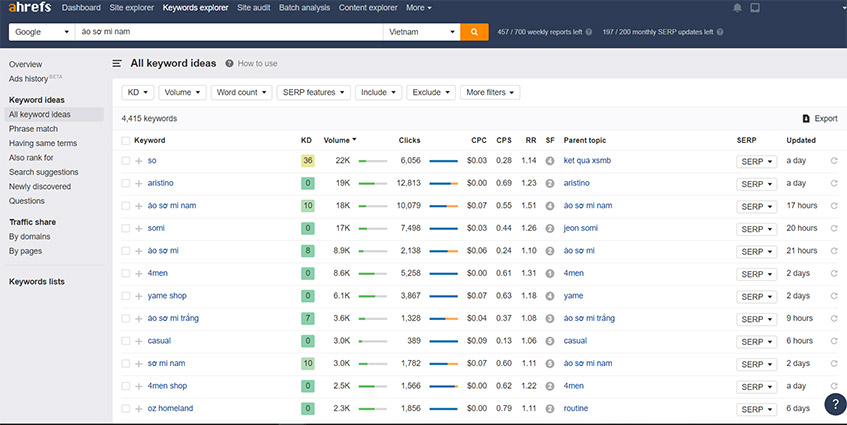Click the KD score 36 badge

click(x=307, y=160)
